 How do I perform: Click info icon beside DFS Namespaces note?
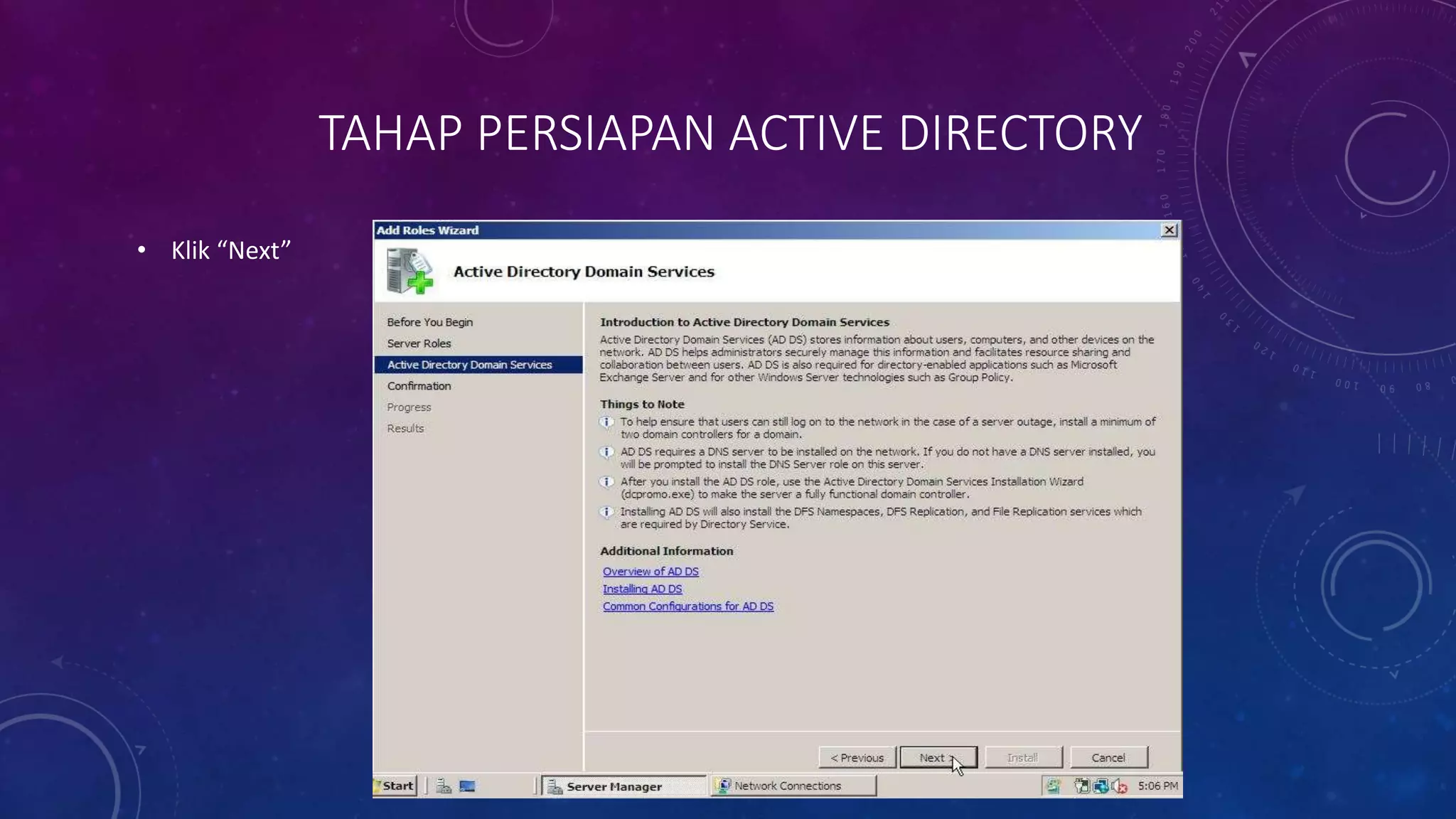coord(606,512)
